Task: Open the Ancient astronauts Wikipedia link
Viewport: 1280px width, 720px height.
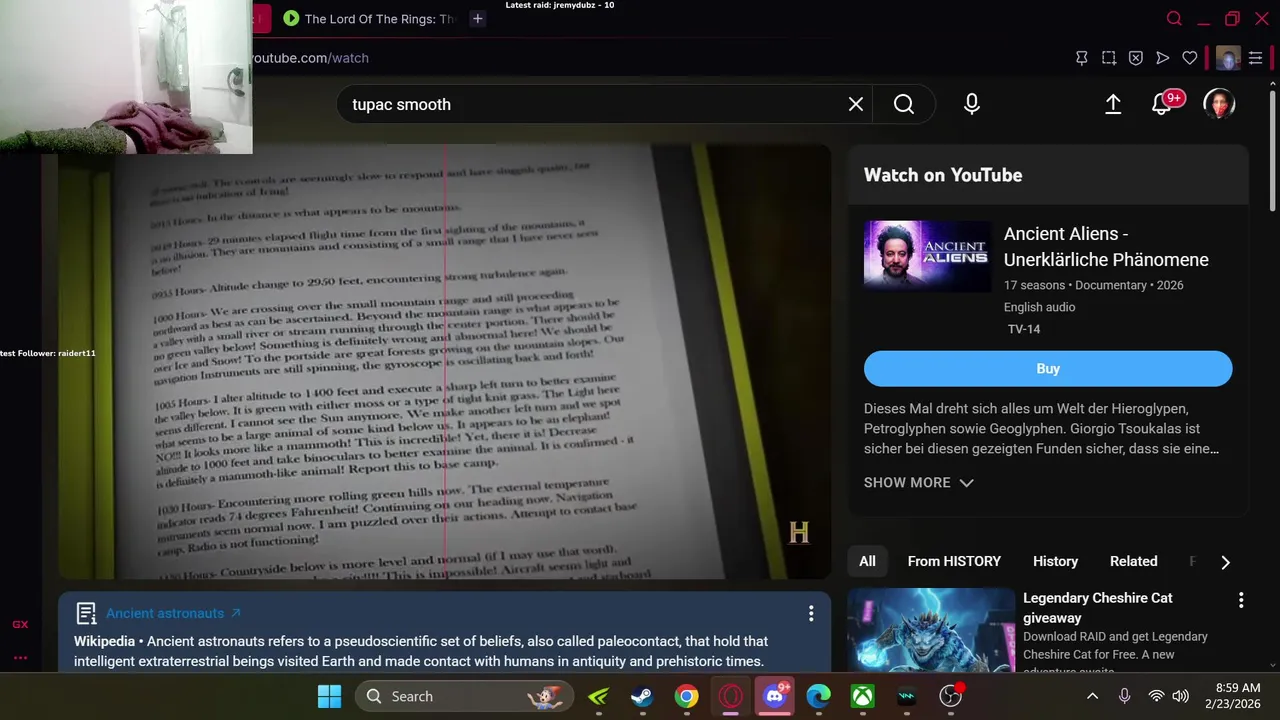Action: (x=173, y=613)
